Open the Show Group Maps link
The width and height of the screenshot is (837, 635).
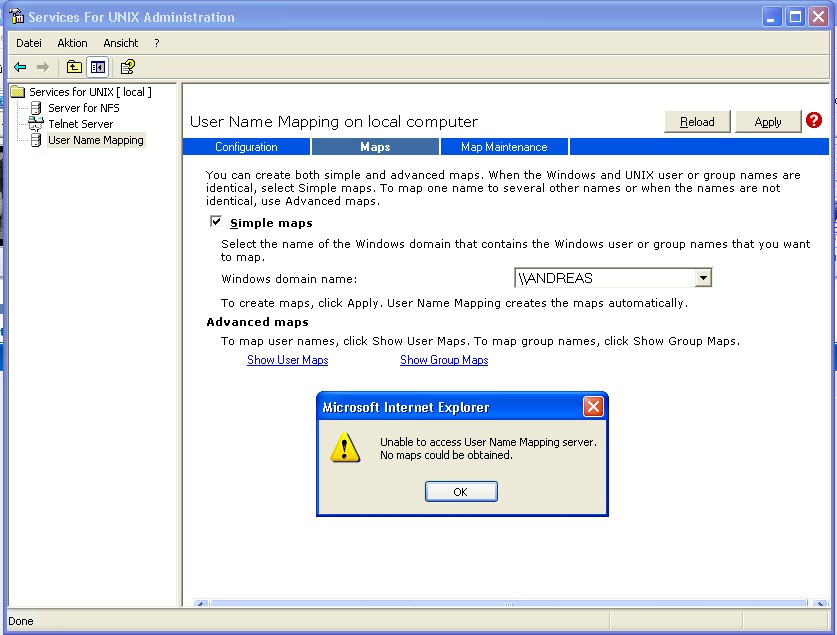(x=444, y=360)
